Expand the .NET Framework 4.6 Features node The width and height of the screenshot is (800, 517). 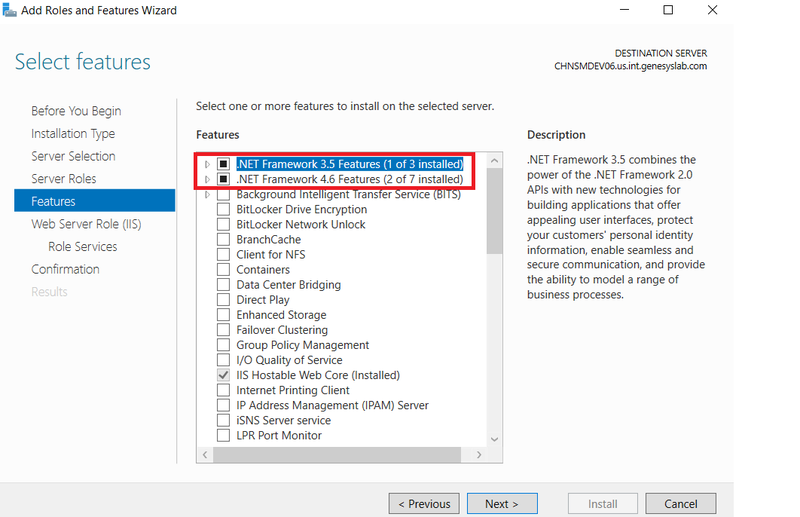(207, 180)
